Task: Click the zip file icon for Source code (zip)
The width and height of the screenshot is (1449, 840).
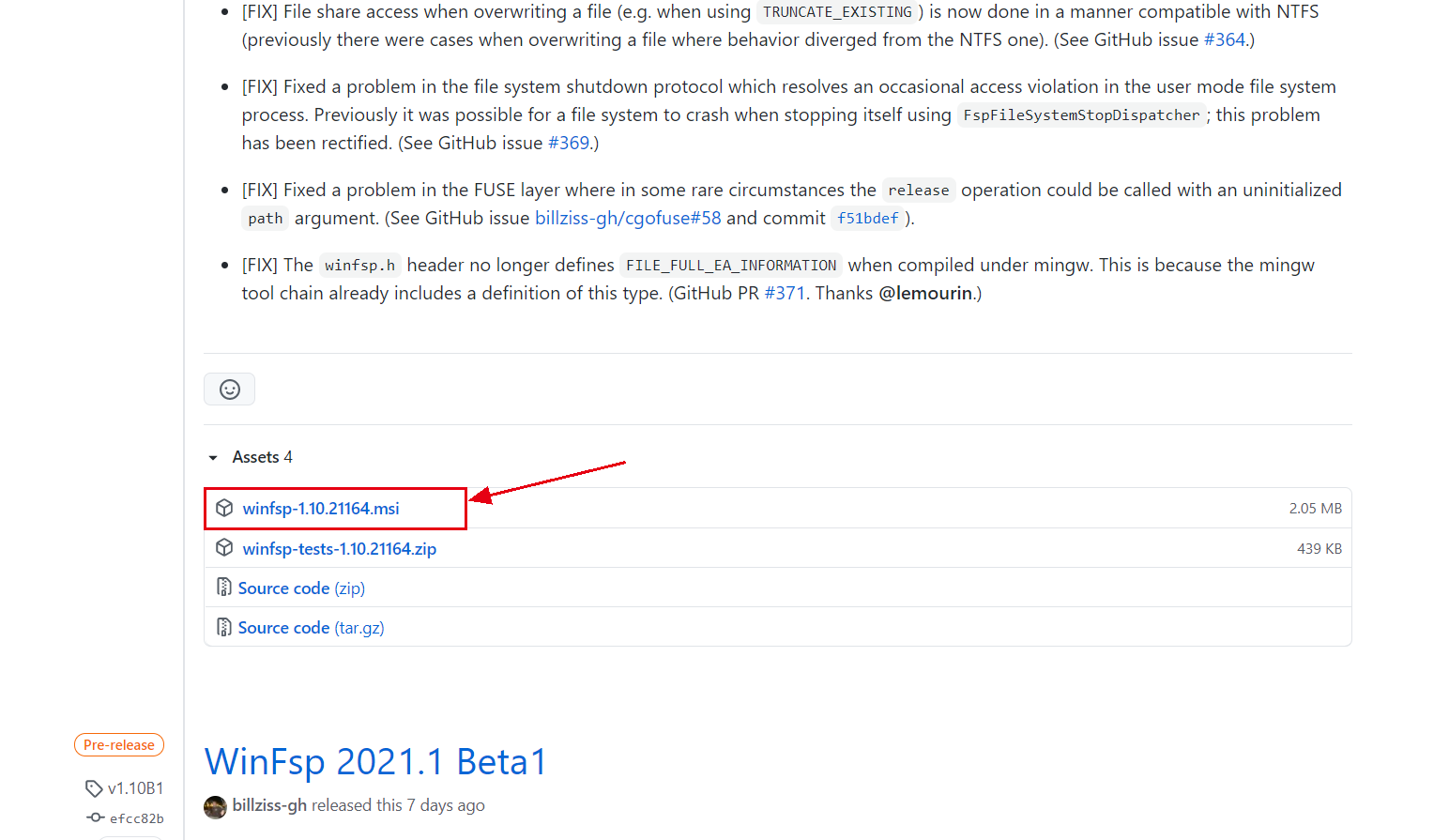Action: [224, 588]
